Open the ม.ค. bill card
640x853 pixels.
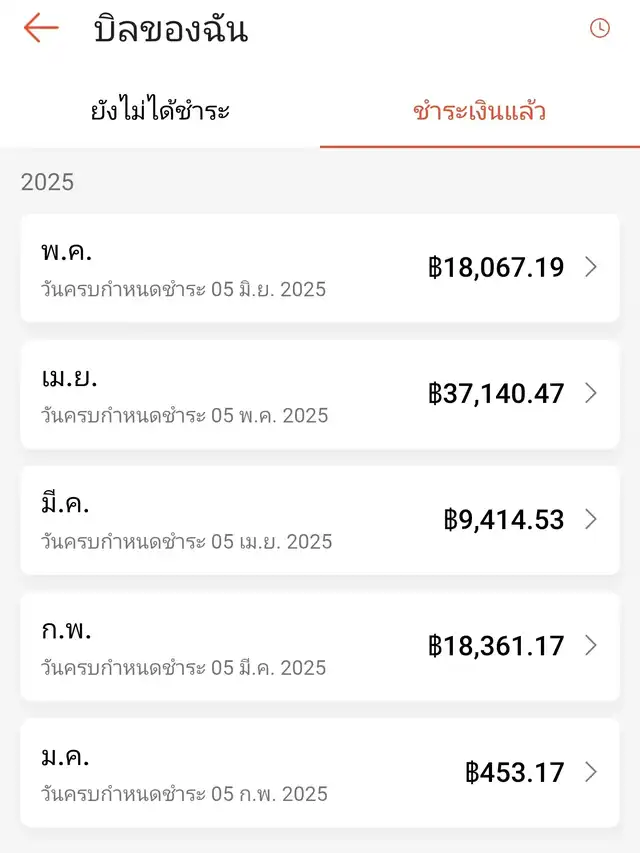point(320,773)
